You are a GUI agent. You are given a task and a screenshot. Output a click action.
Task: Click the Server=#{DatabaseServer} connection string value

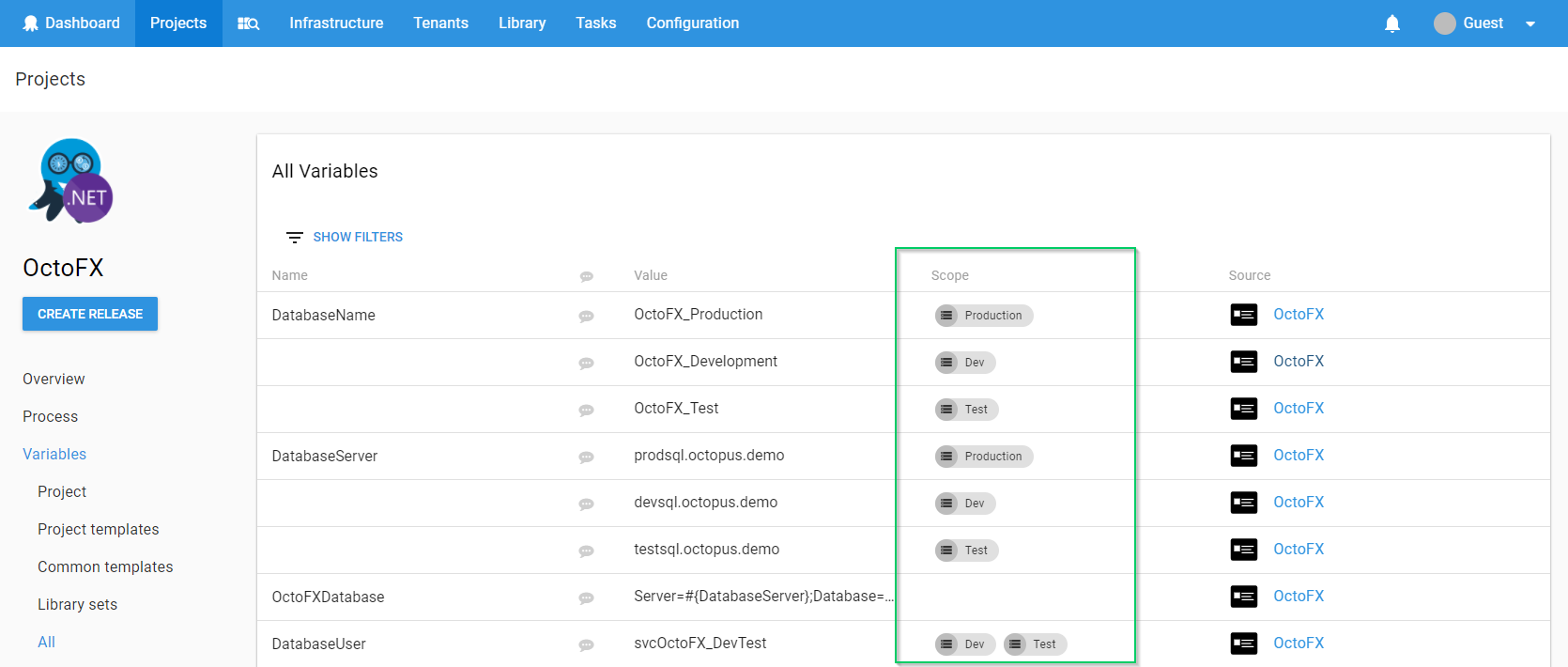pyautogui.click(x=763, y=597)
